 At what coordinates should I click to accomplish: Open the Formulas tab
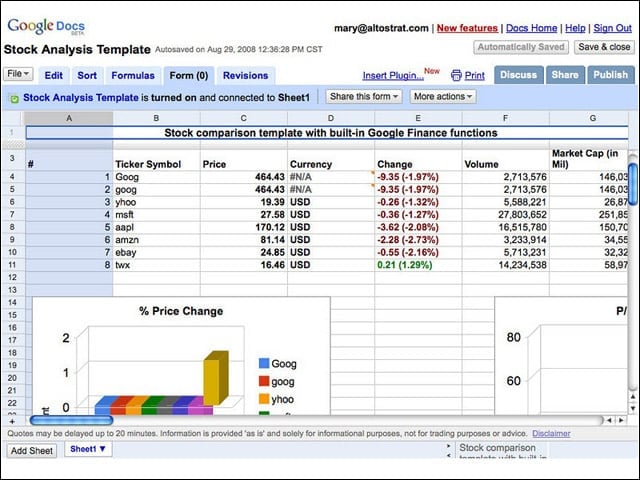[133, 76]
